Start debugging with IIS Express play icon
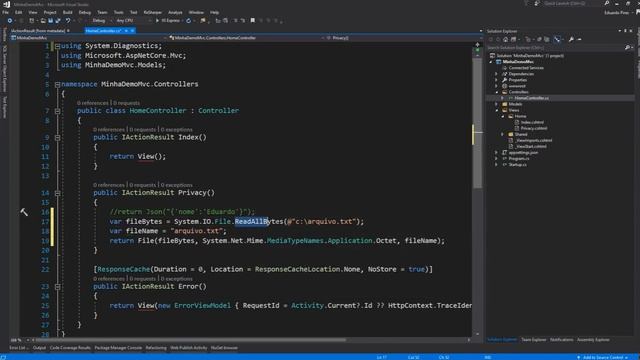Image resolution: width=640 pixels, height=360 pixels. click(157, 20)
